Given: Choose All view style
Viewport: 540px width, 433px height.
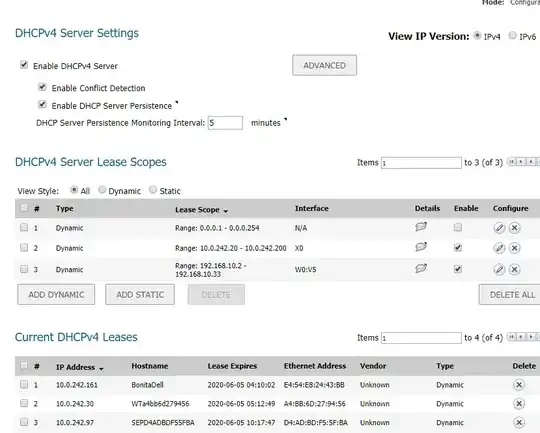Looking at the screenshot, I should tap(74, 190).
